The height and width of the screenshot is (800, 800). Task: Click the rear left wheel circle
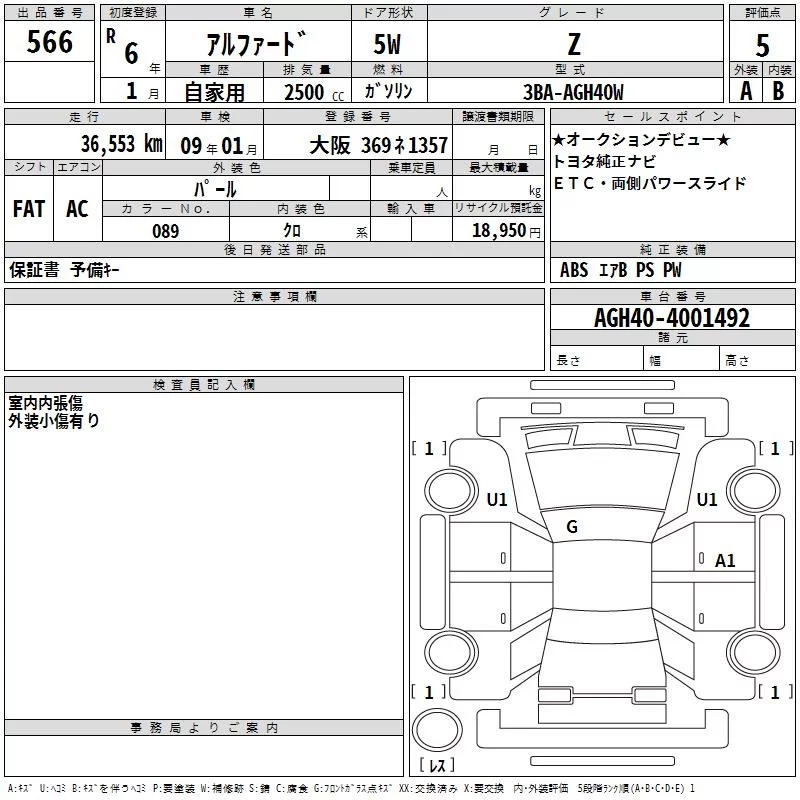tap(451, 652)
